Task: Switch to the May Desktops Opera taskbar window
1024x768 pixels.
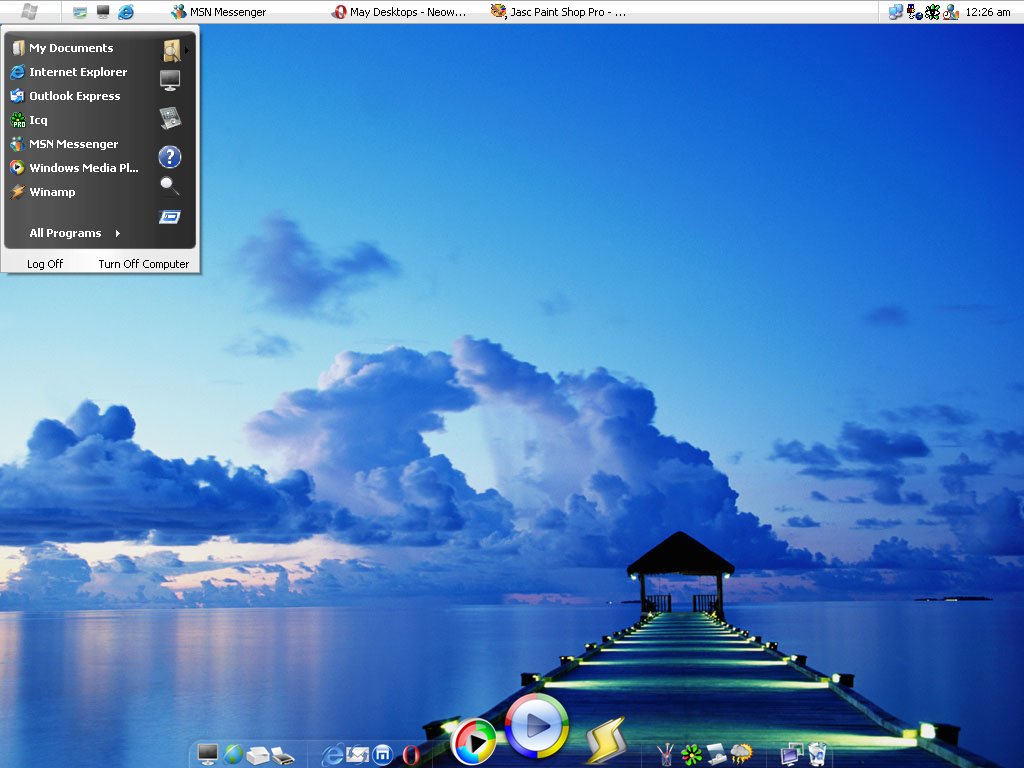Action: click(x=399, y=12)
